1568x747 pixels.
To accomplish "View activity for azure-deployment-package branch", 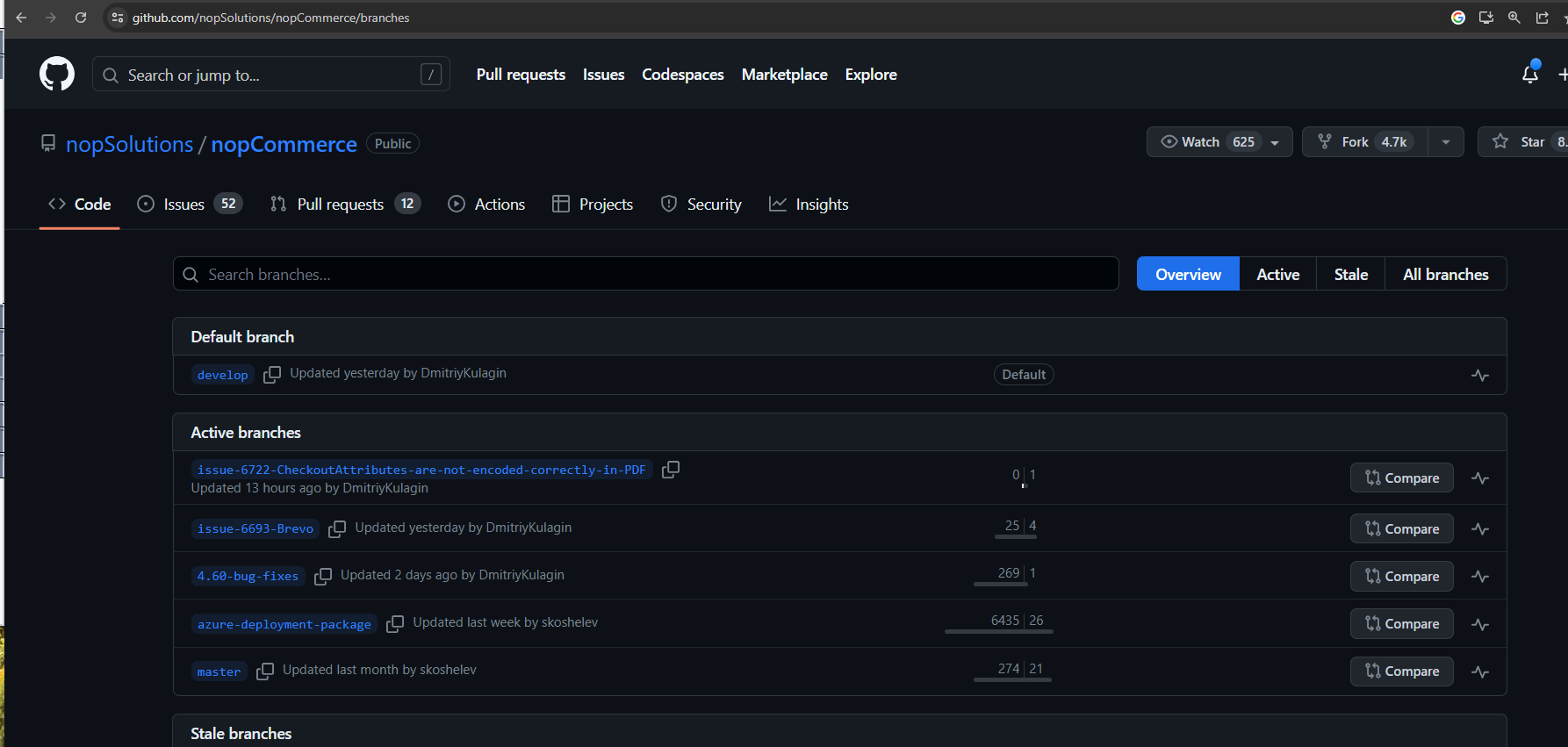I will click(1479, 625).
